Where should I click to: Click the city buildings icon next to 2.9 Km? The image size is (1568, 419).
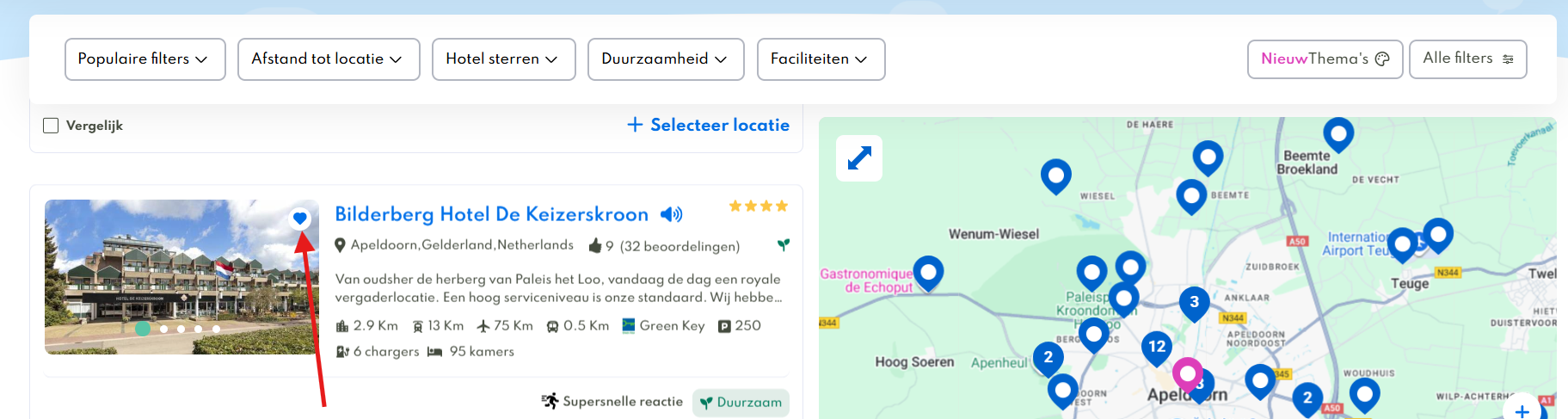[341, 326]
